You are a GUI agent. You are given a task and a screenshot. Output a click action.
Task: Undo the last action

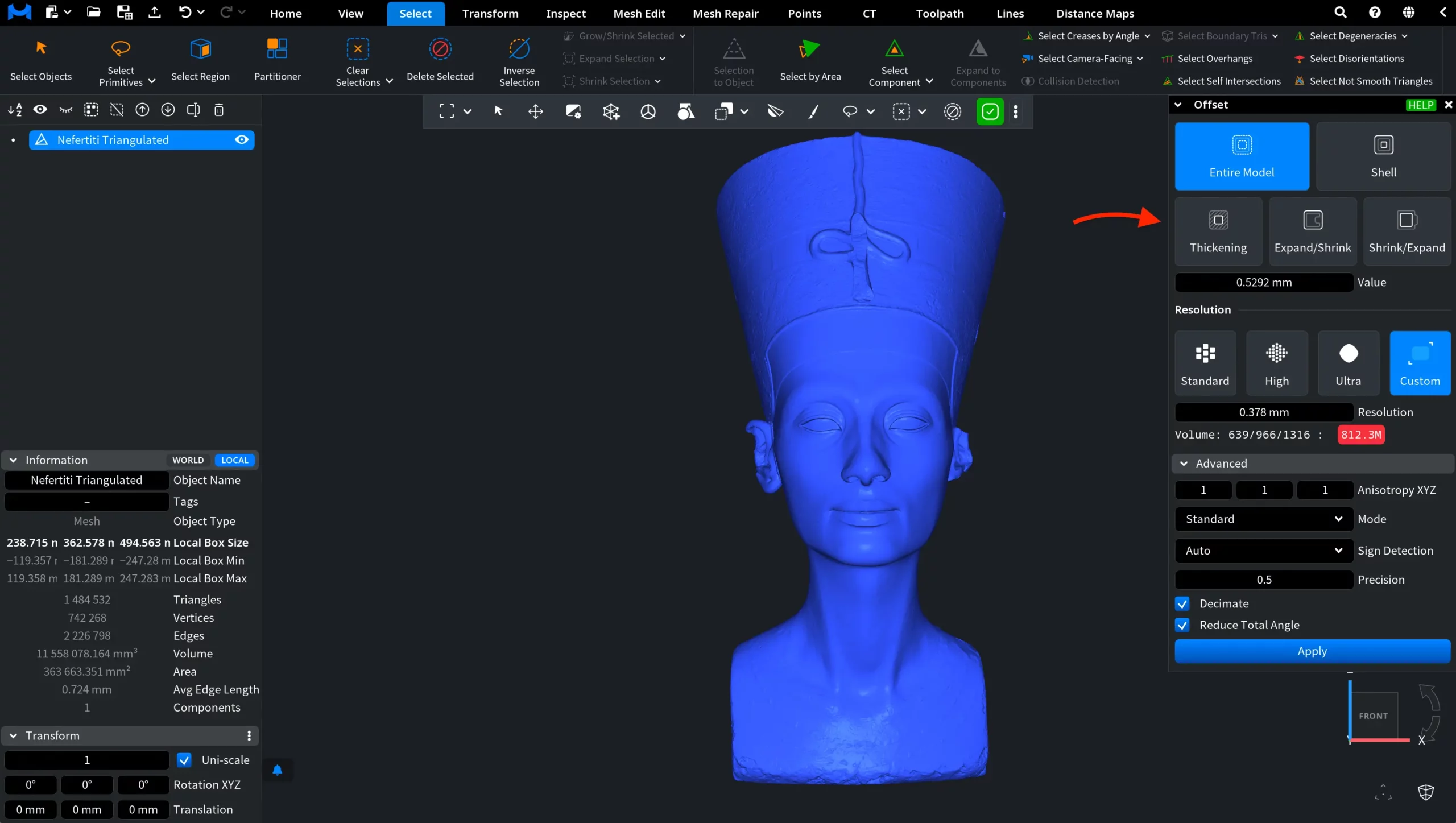(x=185, y=12)
